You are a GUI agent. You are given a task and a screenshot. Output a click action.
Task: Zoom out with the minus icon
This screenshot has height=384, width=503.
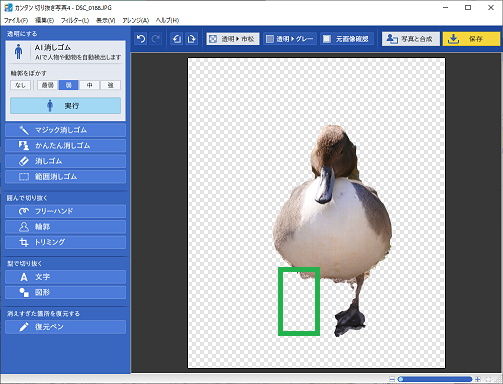[392, 379]
